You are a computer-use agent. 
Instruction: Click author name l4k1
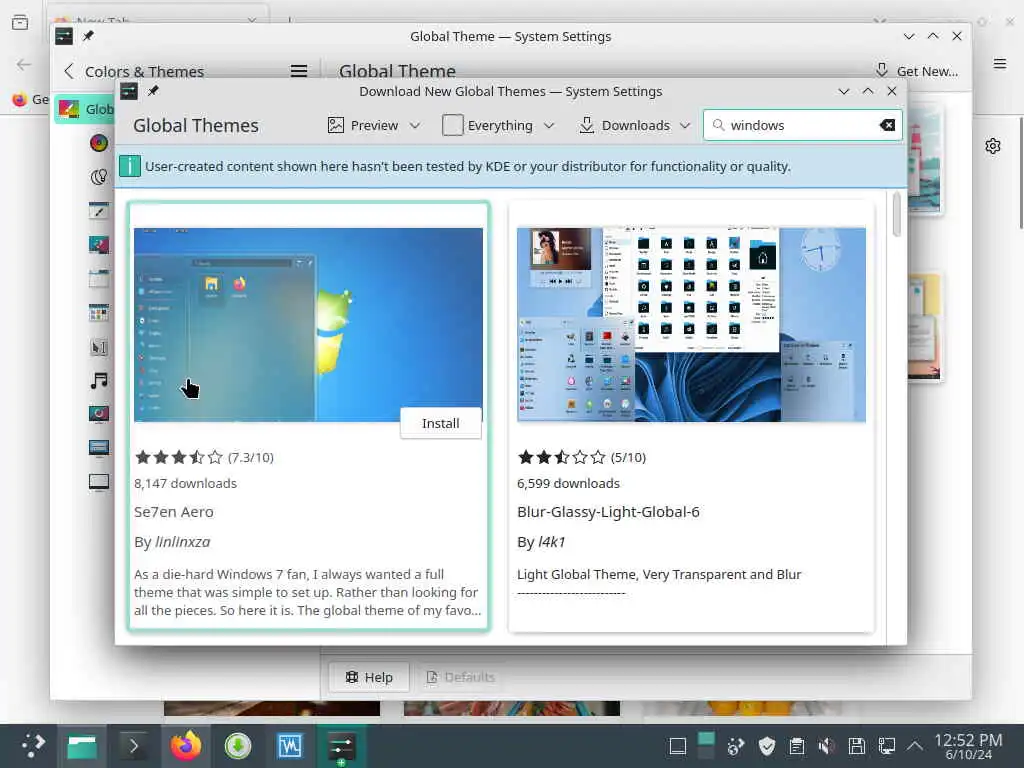click(x=551, y=542)
